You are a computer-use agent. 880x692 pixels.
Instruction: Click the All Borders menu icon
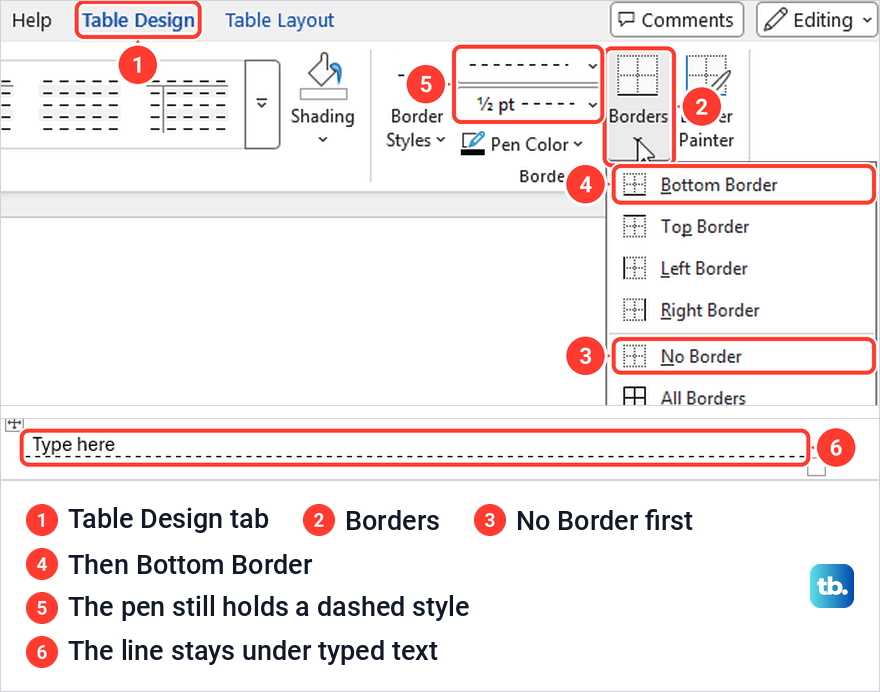tap(635, 396)
